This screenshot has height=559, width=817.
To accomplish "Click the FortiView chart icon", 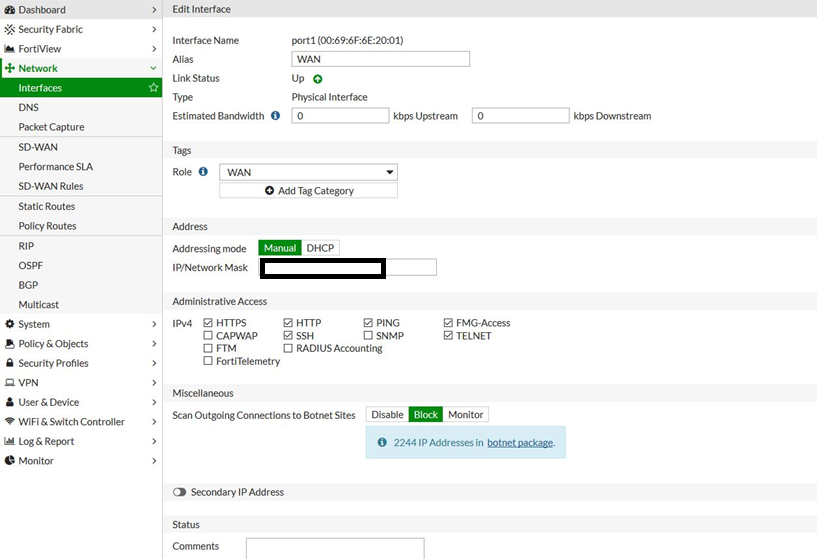I will click(x=10, y=49).
